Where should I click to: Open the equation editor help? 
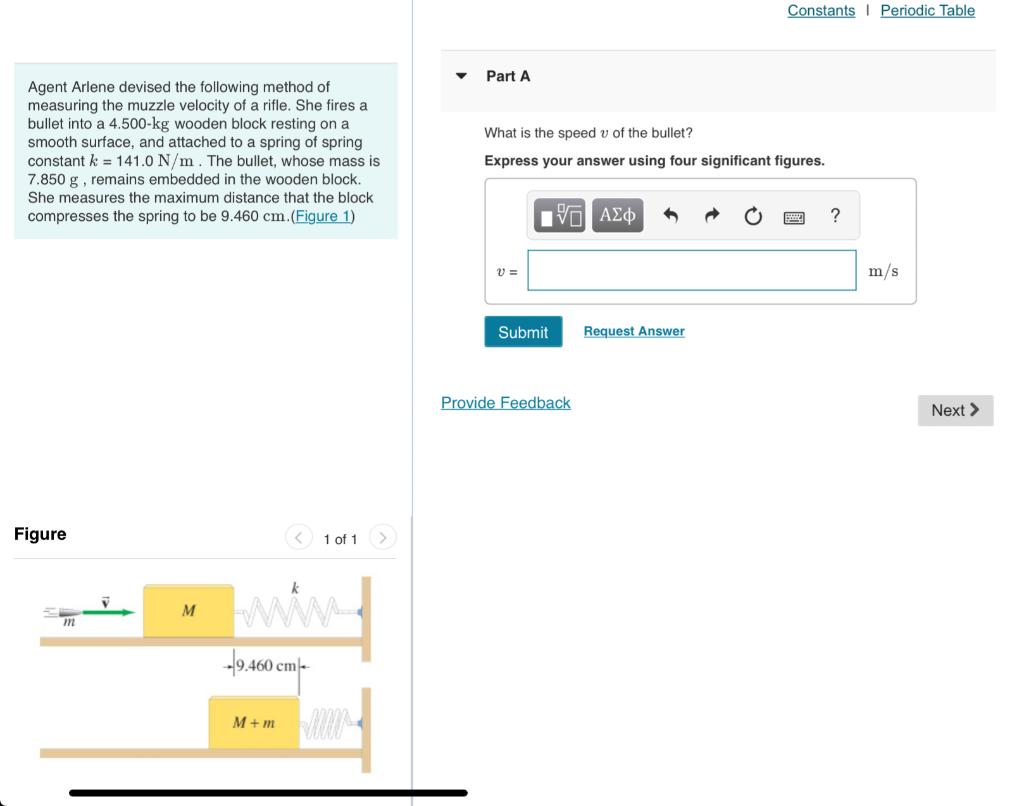pos(834,214)
